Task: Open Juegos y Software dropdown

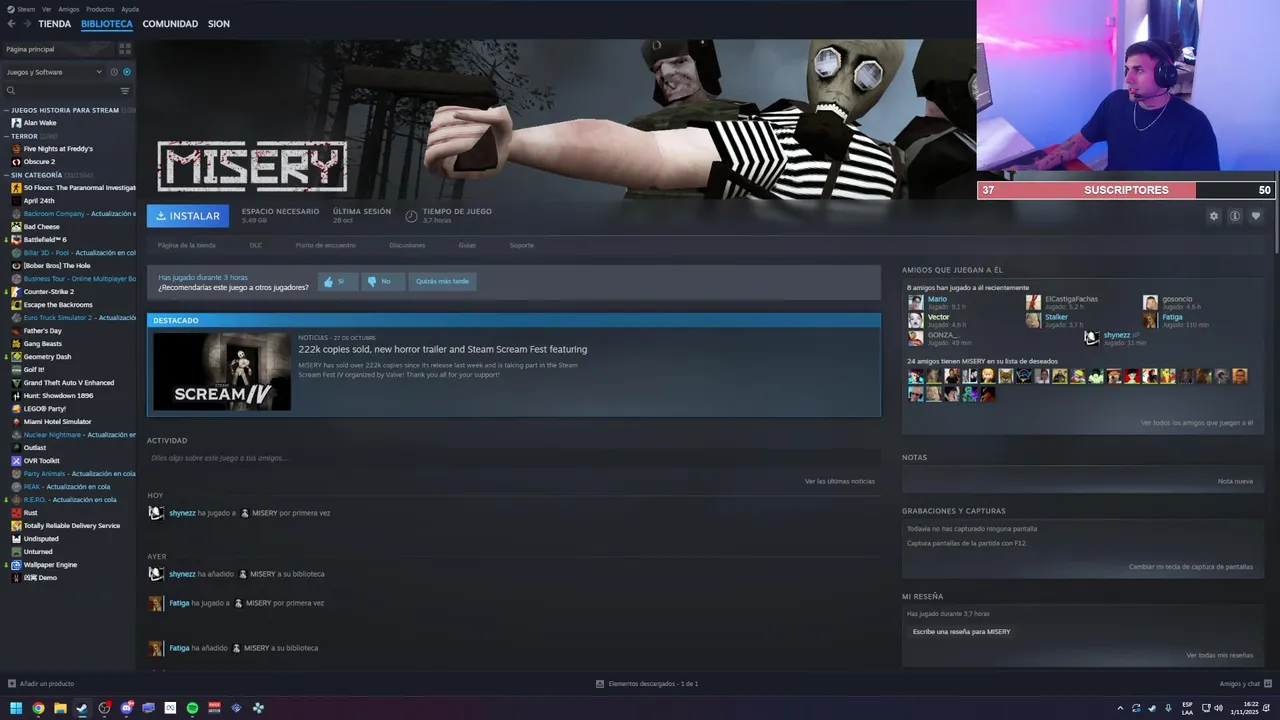Action: pyautogui.click(x=54, y=72)
